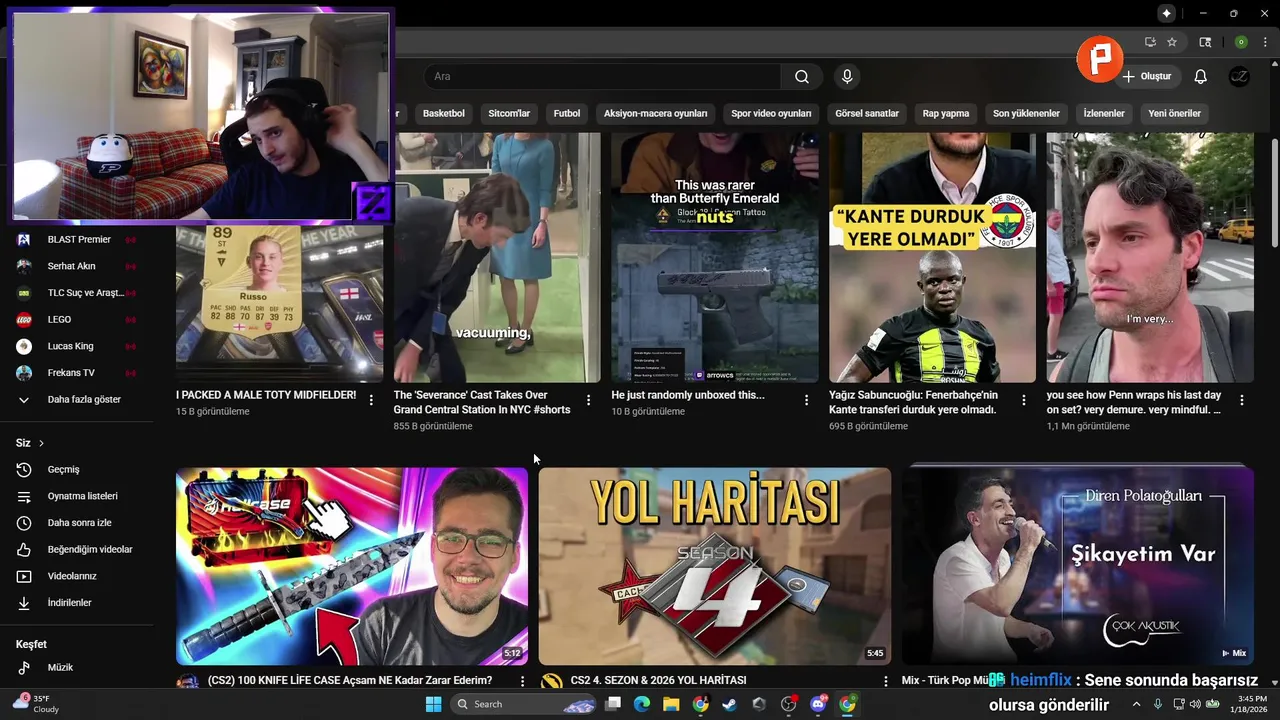Image resolution: width=1280 pixels, height=720 pixels.
Task: Open Chrome three-dot menu
Action: (x=1265, y=42)
